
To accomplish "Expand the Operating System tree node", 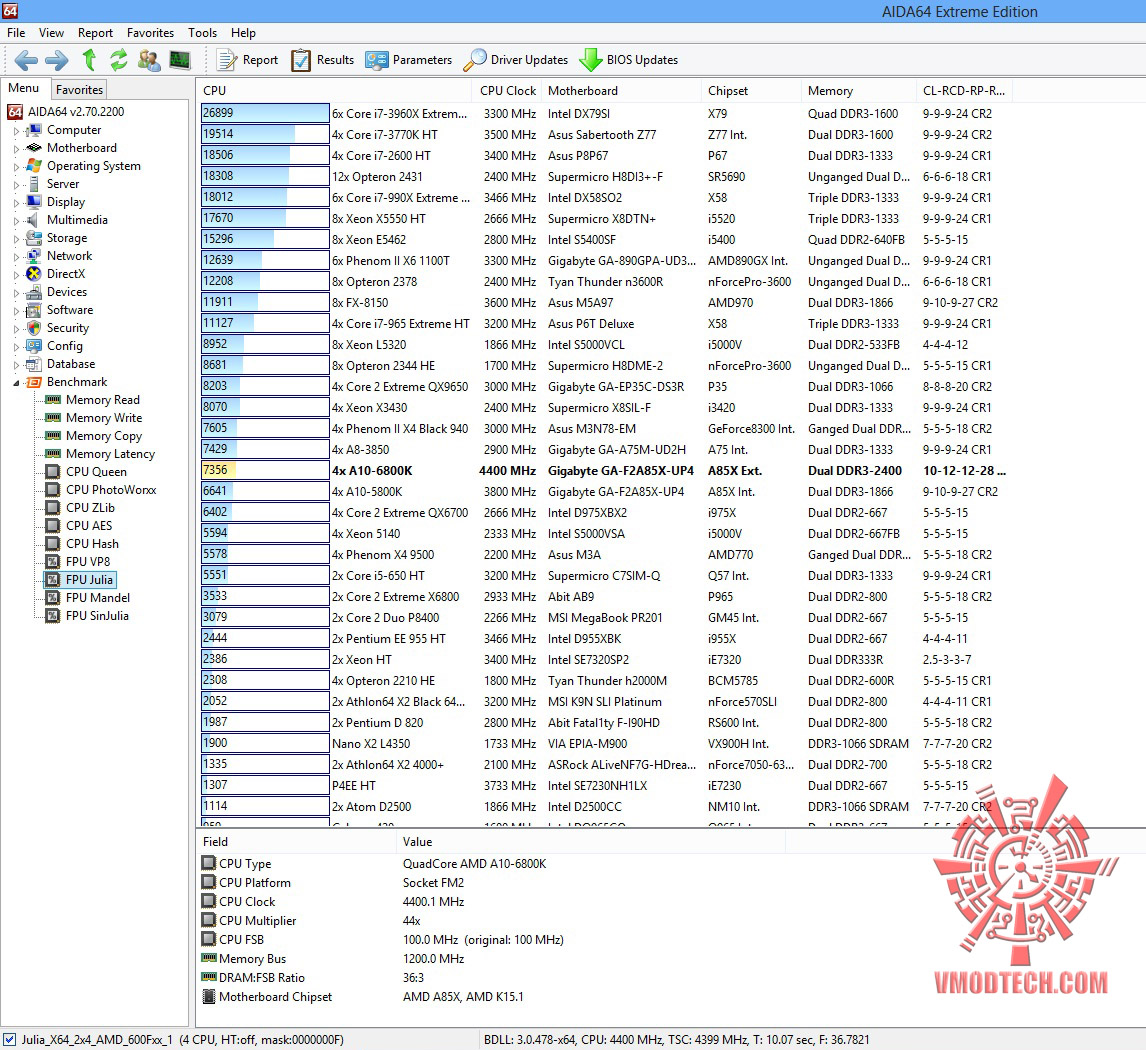I will pyautogui.click(x=16, y=167).
